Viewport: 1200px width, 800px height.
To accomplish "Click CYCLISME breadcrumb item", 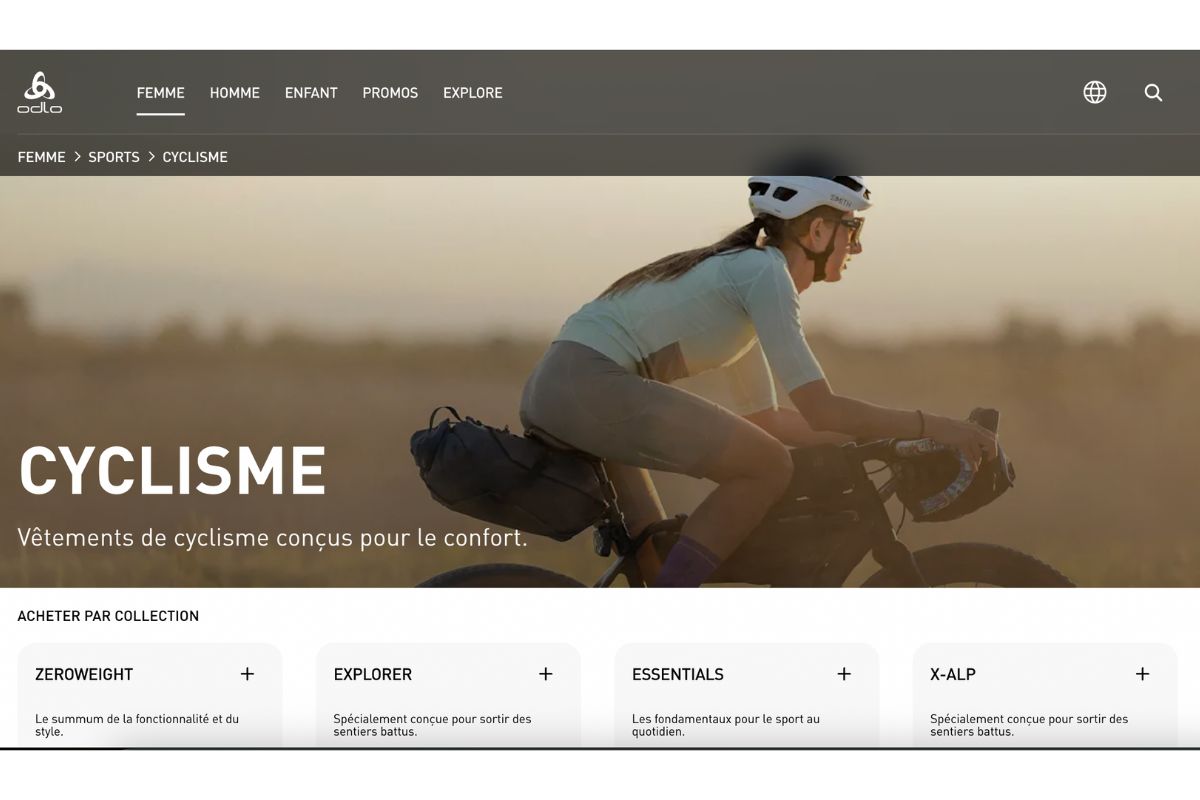I will [195, 157].
